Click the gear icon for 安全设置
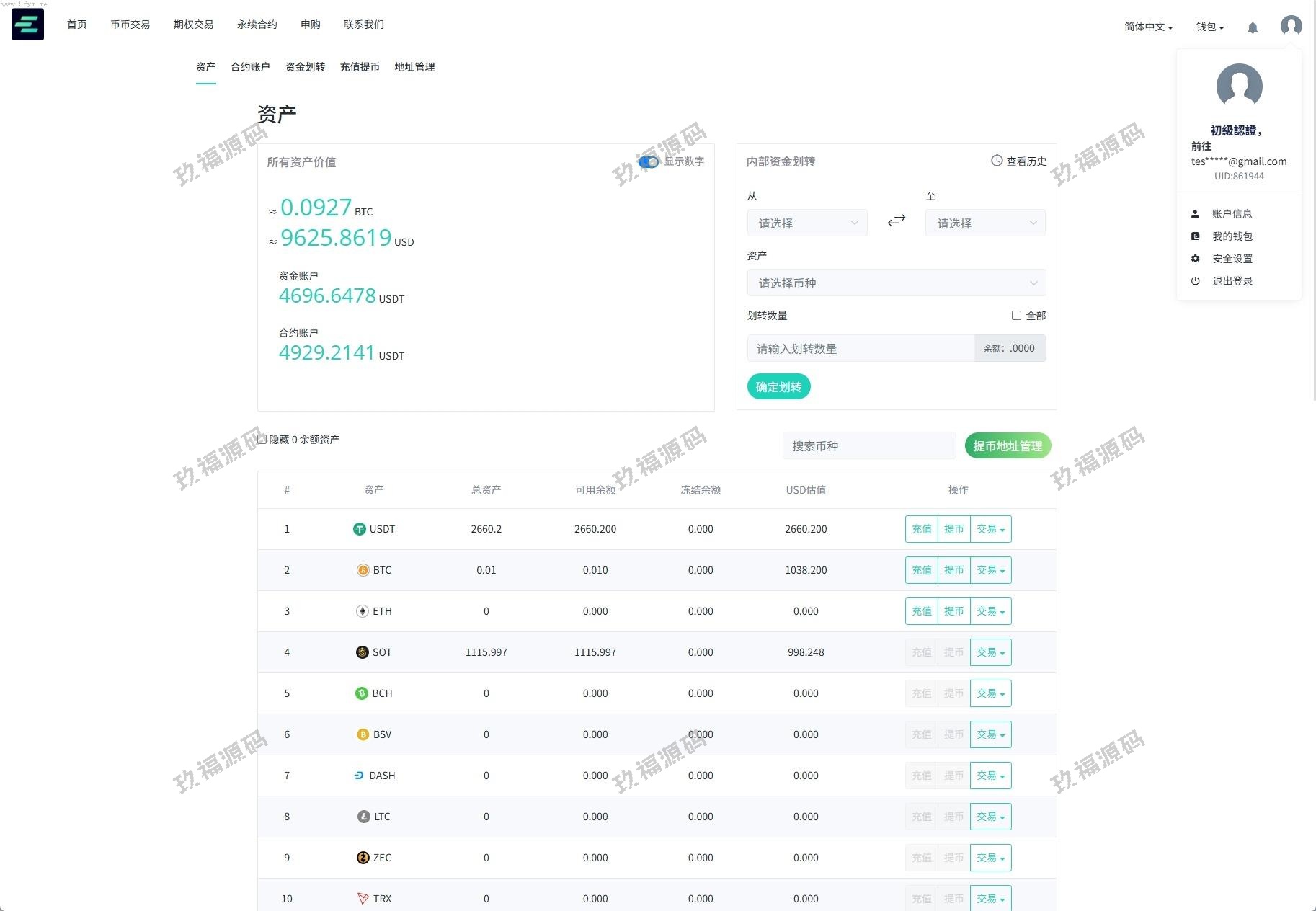1316x911 pixels. (x=1195, y=259)
